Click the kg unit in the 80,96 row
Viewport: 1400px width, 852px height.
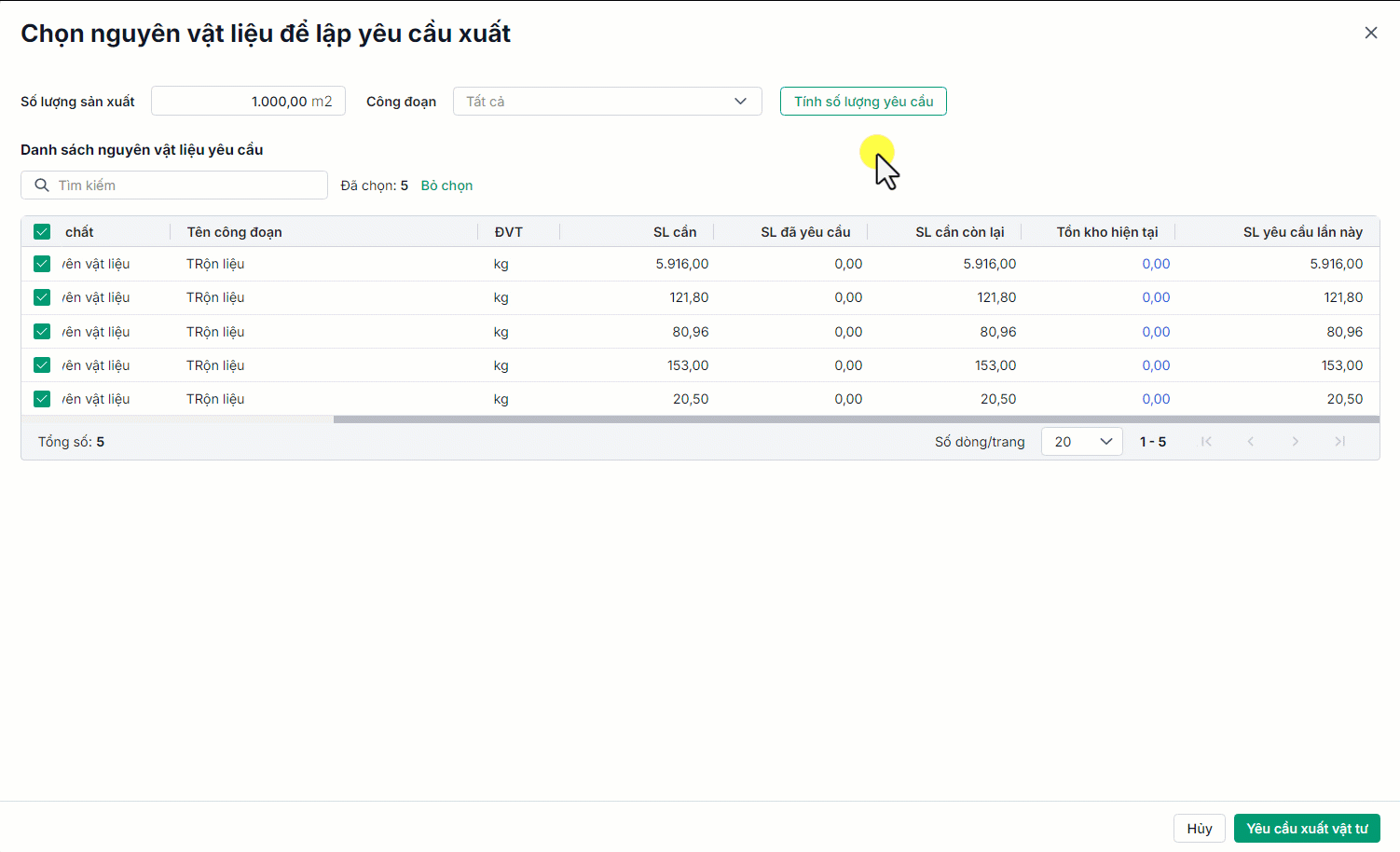(501, 332)
